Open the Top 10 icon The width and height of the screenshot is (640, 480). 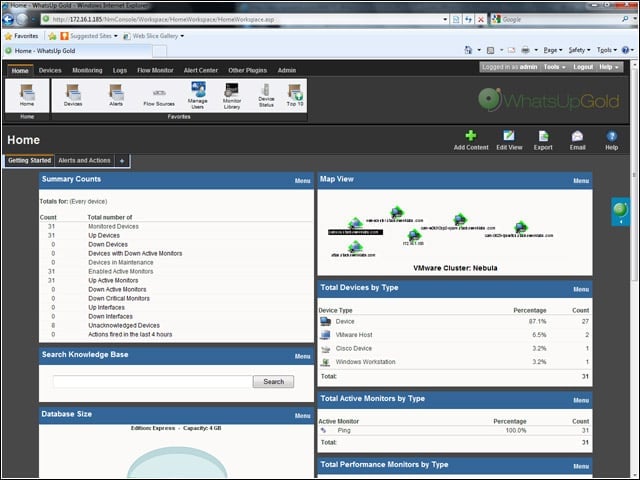(295, 95)
